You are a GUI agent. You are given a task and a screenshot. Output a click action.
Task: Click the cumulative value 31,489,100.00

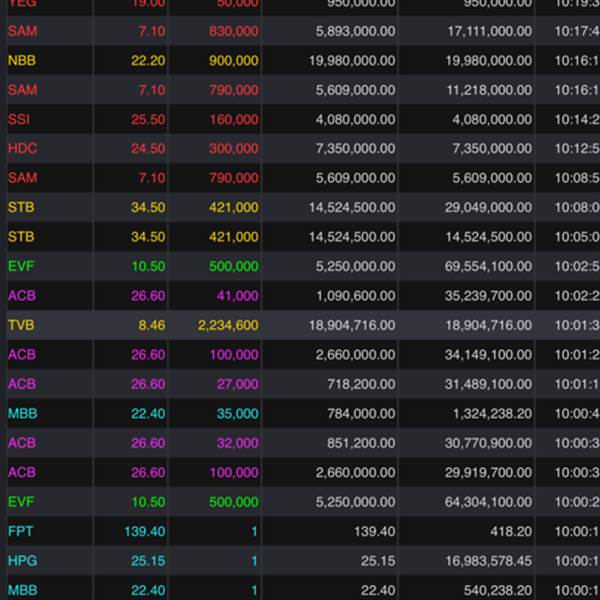[488, 384]
